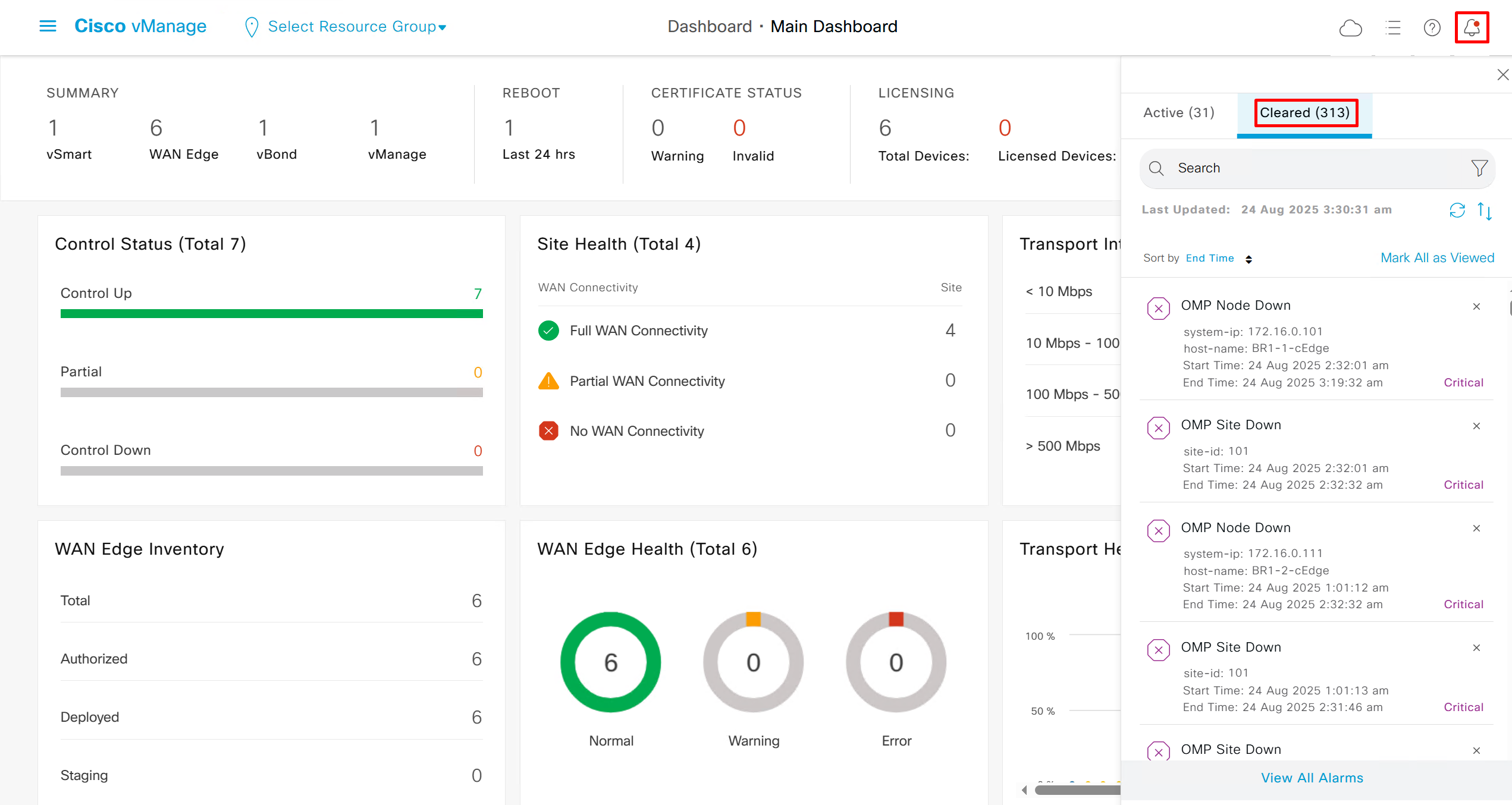
Task: Click the filter funnel icon in search
Action: pyautogui.click(x=1479, y=168)
